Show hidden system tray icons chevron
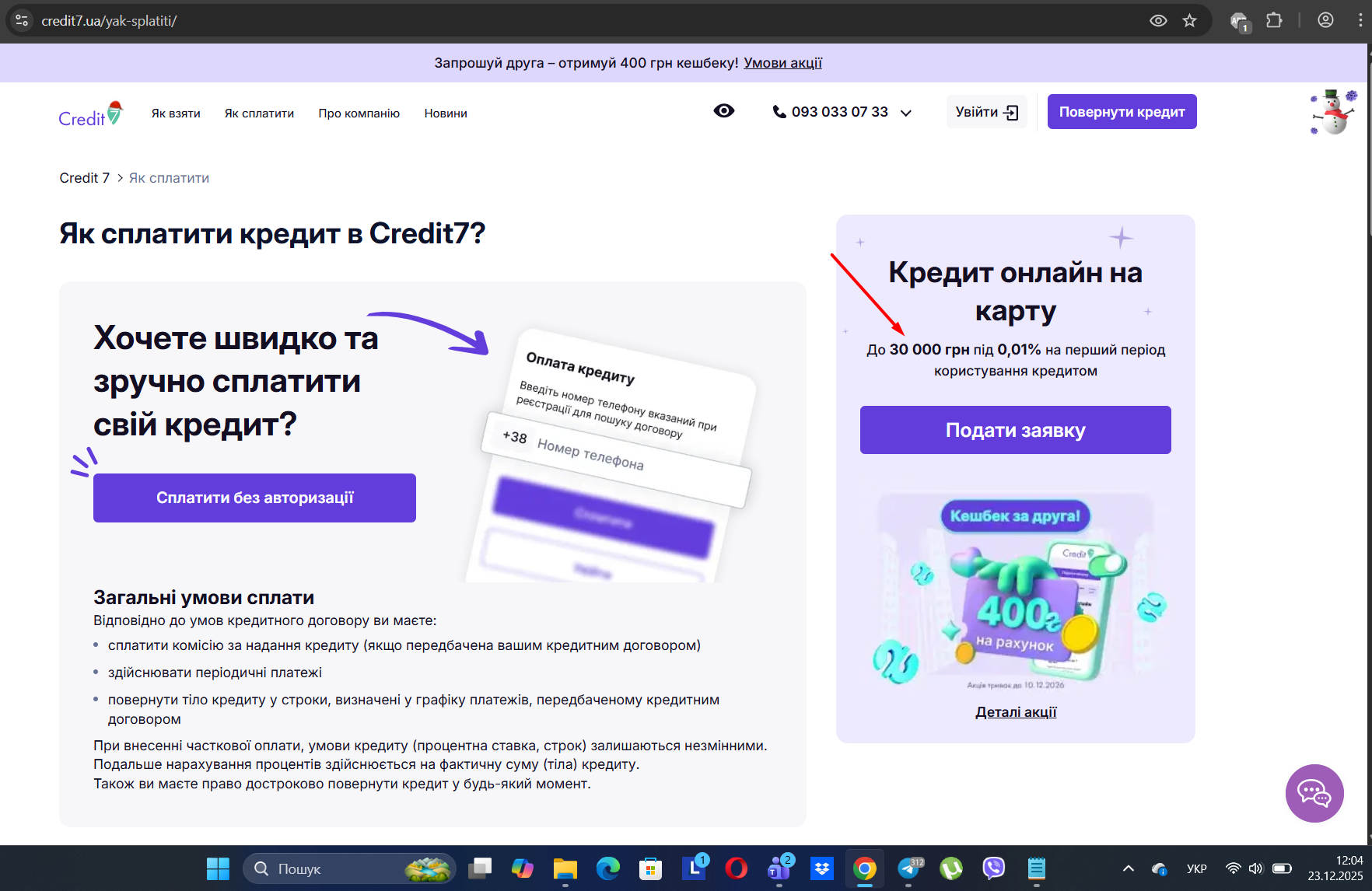The image size is (1372, 891). (x=1129, y=868)
